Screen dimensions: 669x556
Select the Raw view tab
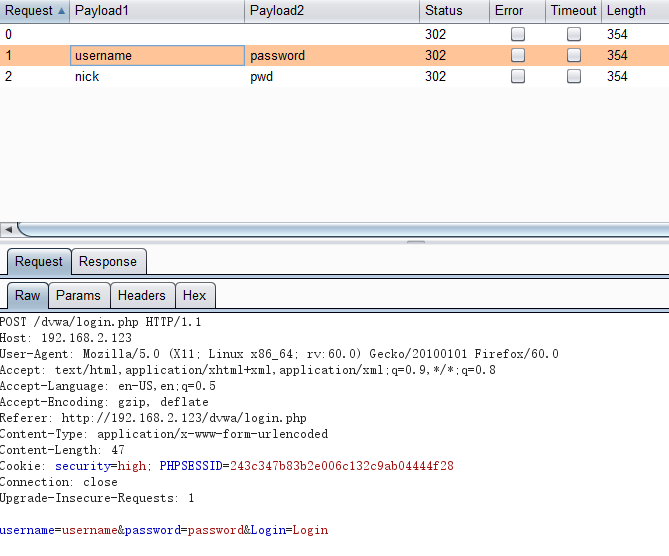28,295
